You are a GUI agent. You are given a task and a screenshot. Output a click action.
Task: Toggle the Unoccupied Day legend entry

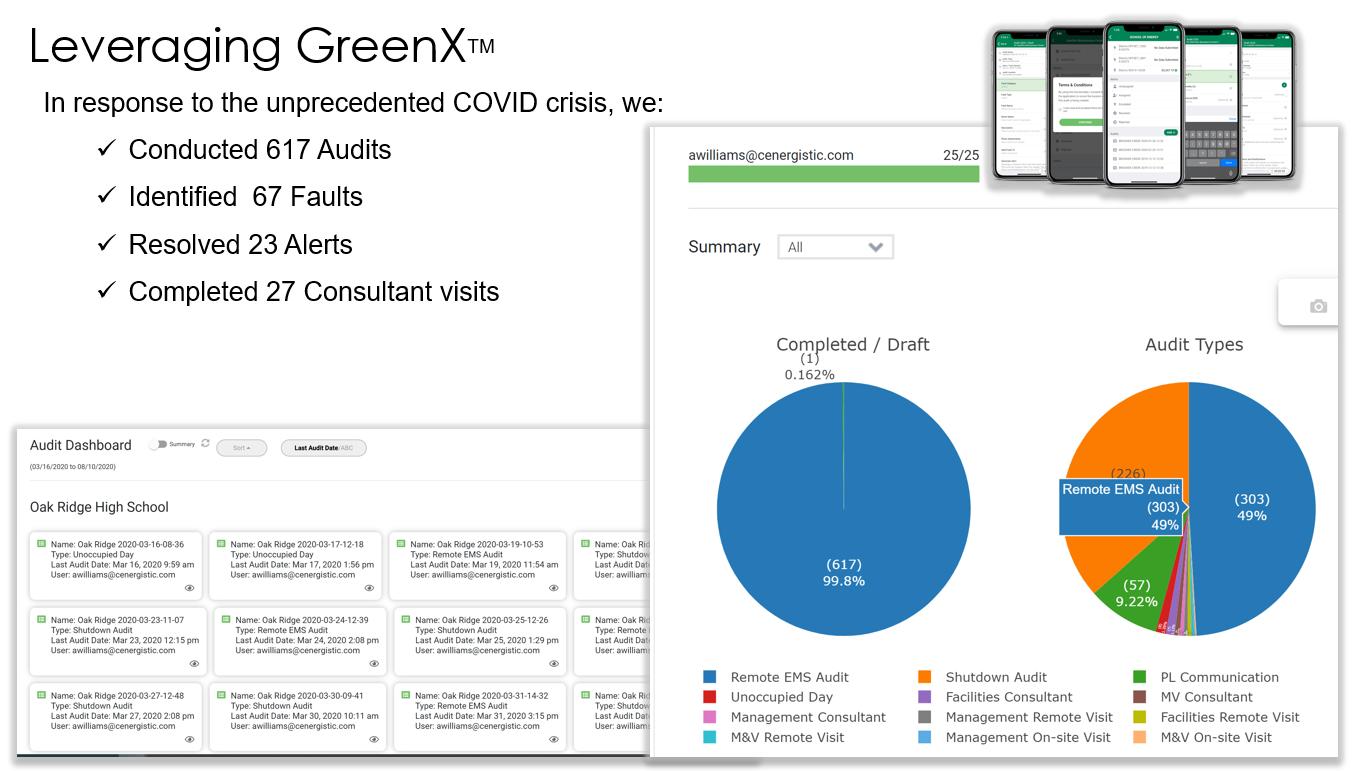click(768, 697)
